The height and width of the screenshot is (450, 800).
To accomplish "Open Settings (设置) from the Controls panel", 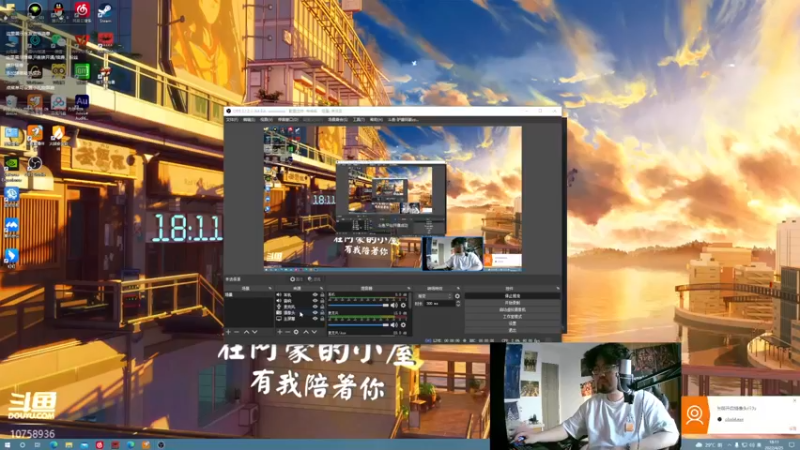I will pyautogui.click(x=513, y=323).
